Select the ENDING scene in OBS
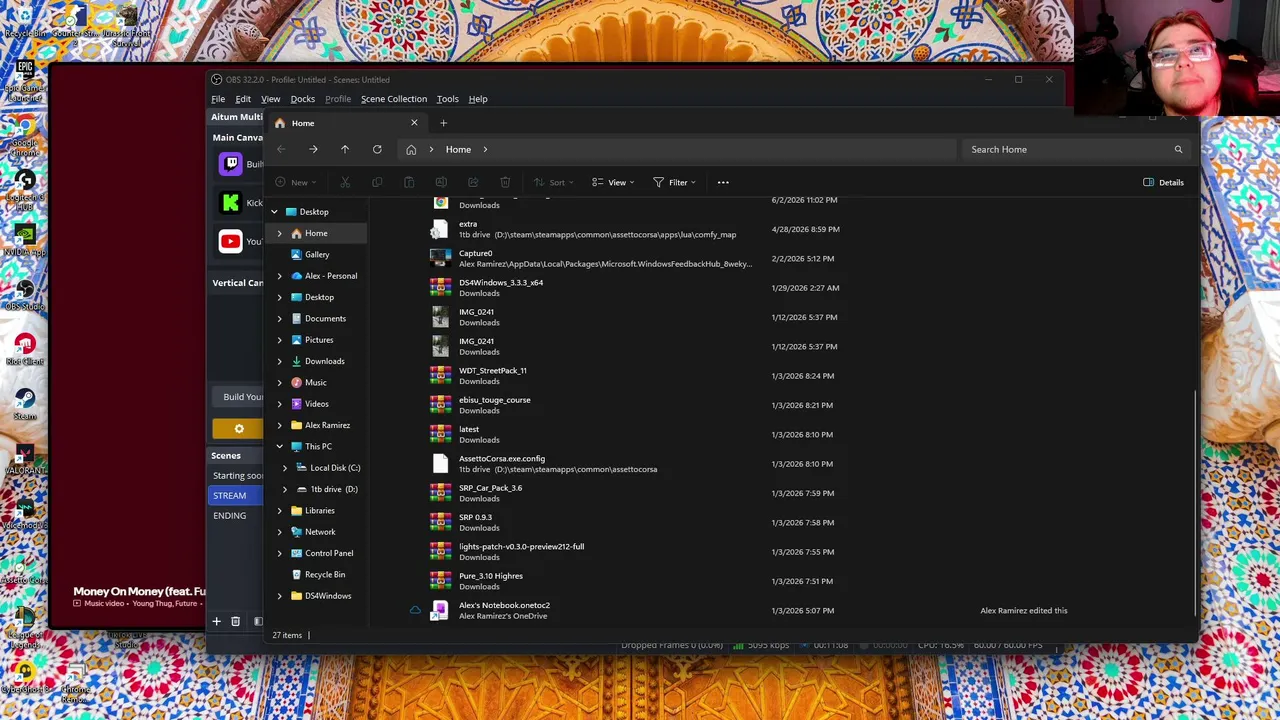The image size is (1280, 720). click(x=236, y=515)
